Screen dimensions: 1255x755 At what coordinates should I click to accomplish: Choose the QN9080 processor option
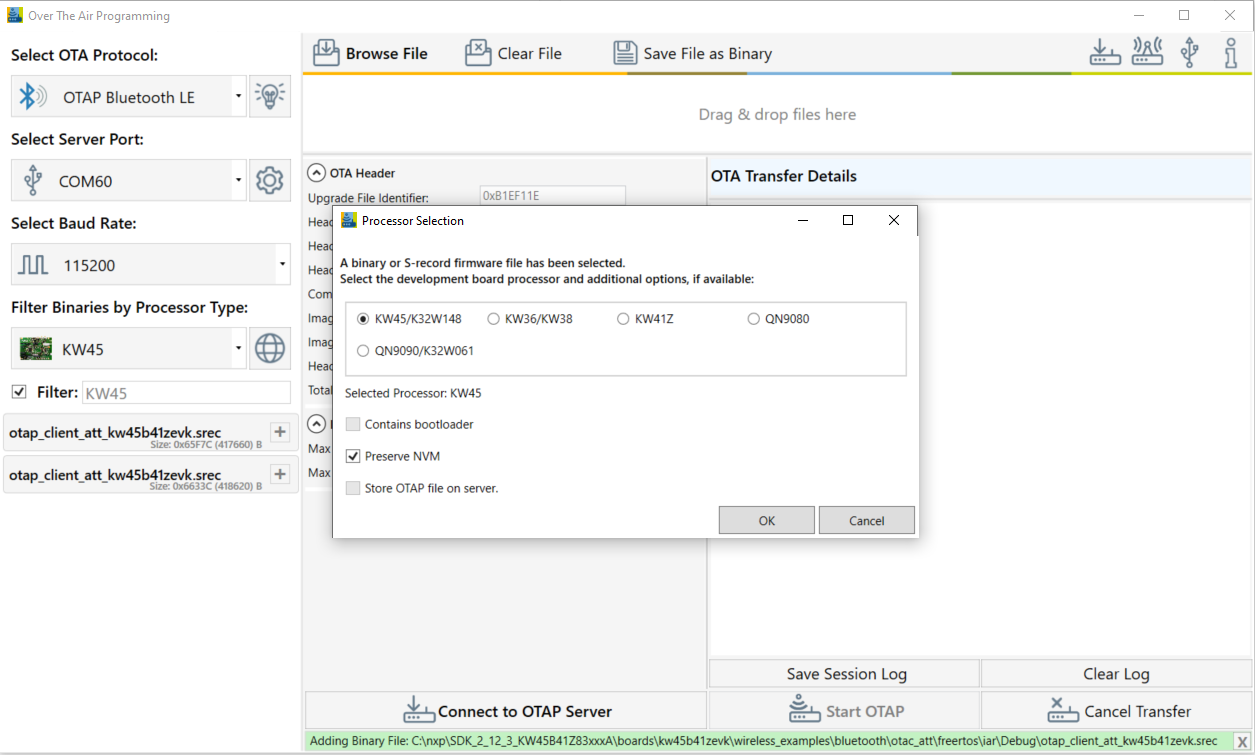[x=754, y=319]
